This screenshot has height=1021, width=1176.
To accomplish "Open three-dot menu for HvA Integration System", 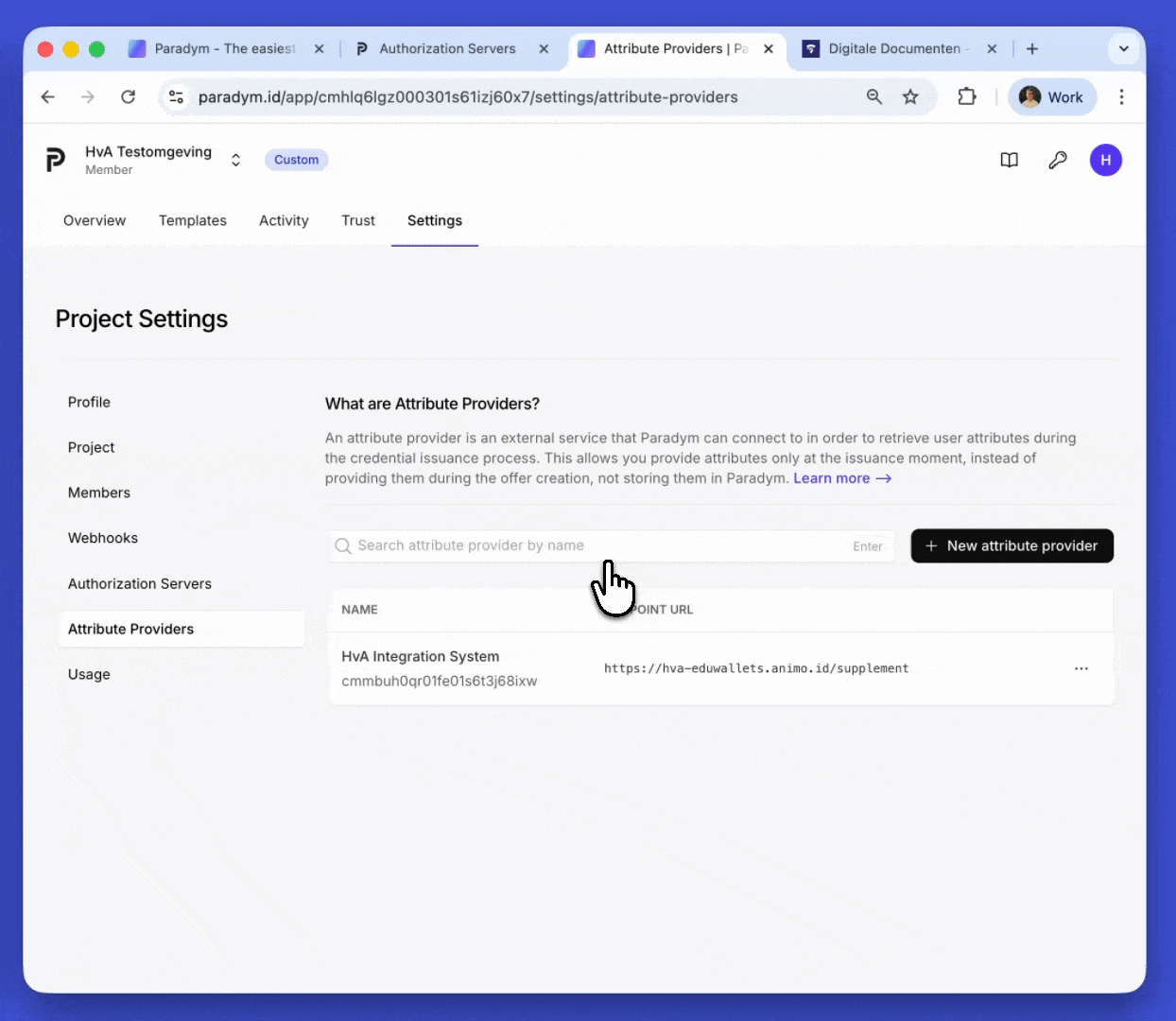I will (x=1081, y=668).
